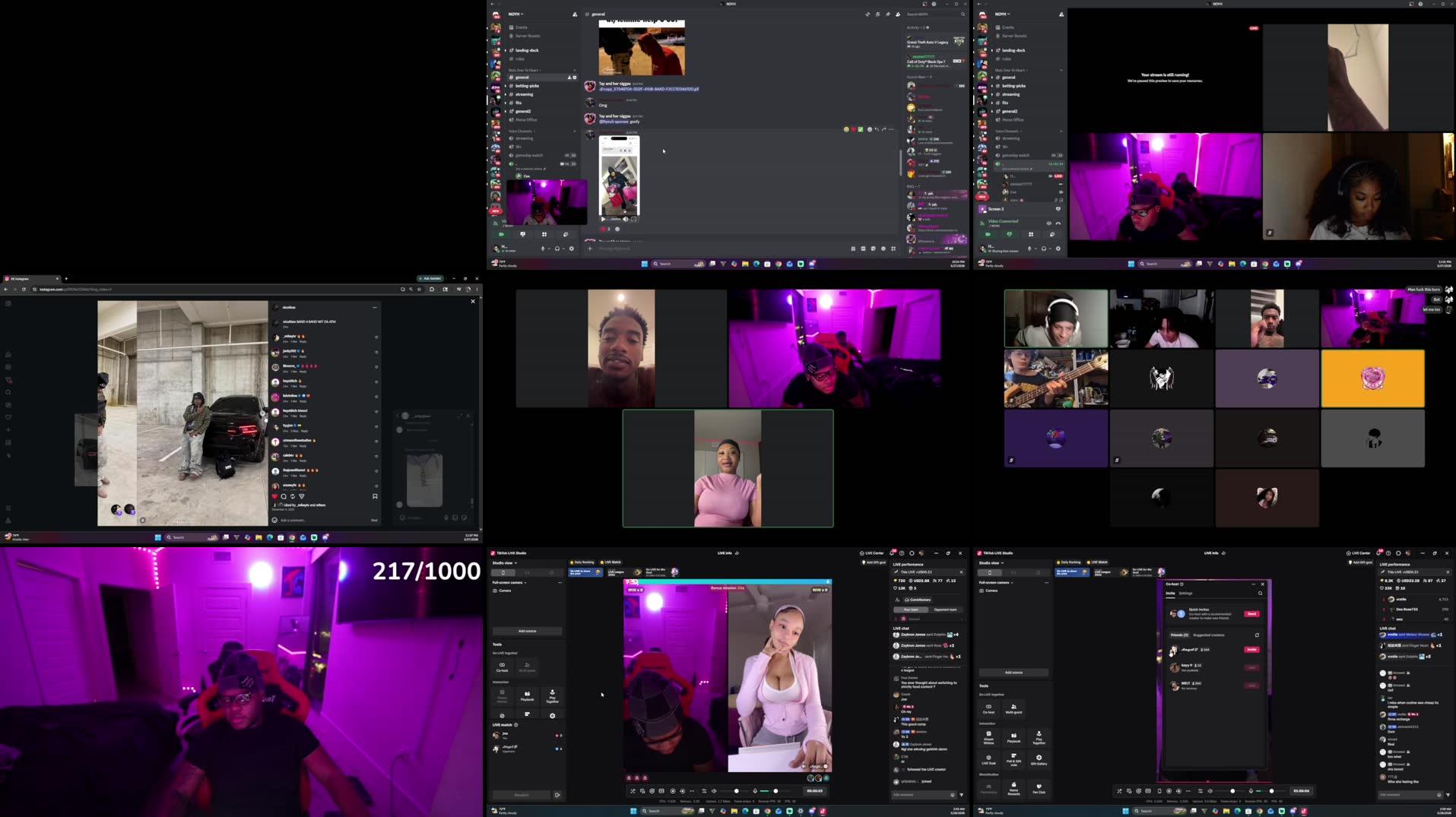Open notification settings bell in Discord general header
The width and height of the screenshot is (1456, 817).
pos(877,14)
